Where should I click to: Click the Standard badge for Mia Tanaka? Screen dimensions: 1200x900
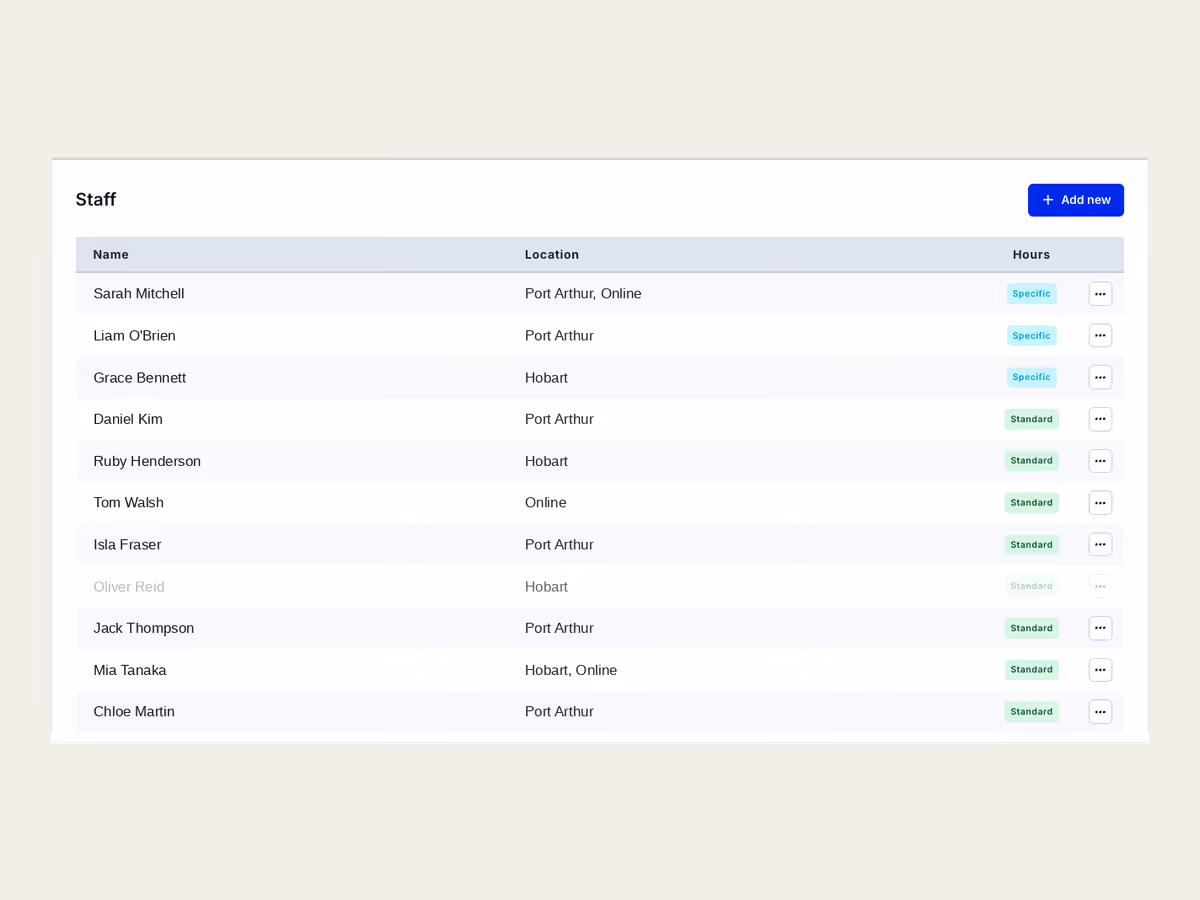pyautogui.click(x=1031, y=670)
